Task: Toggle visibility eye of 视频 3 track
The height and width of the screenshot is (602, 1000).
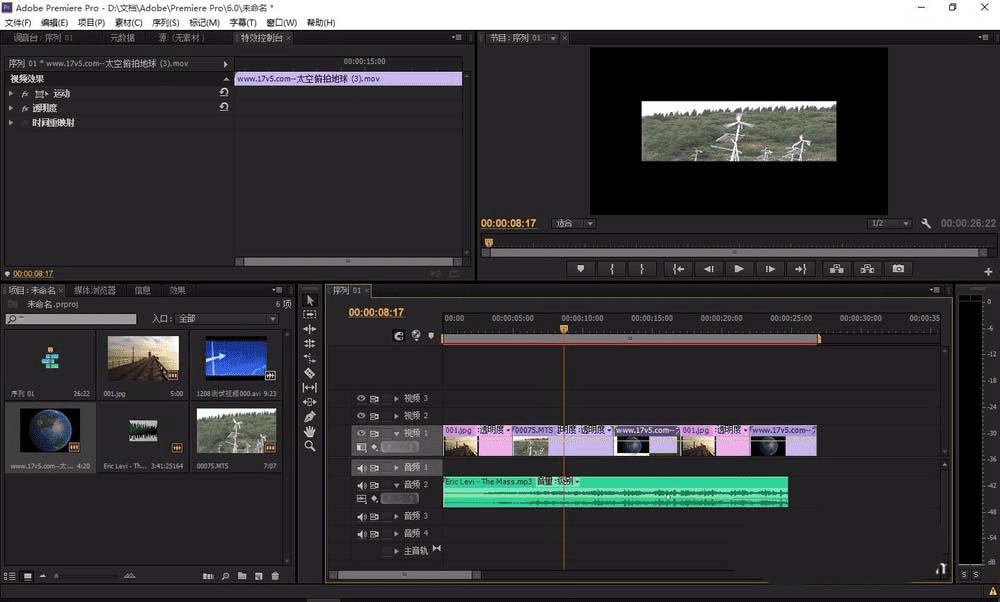Action: pos(361,398)
